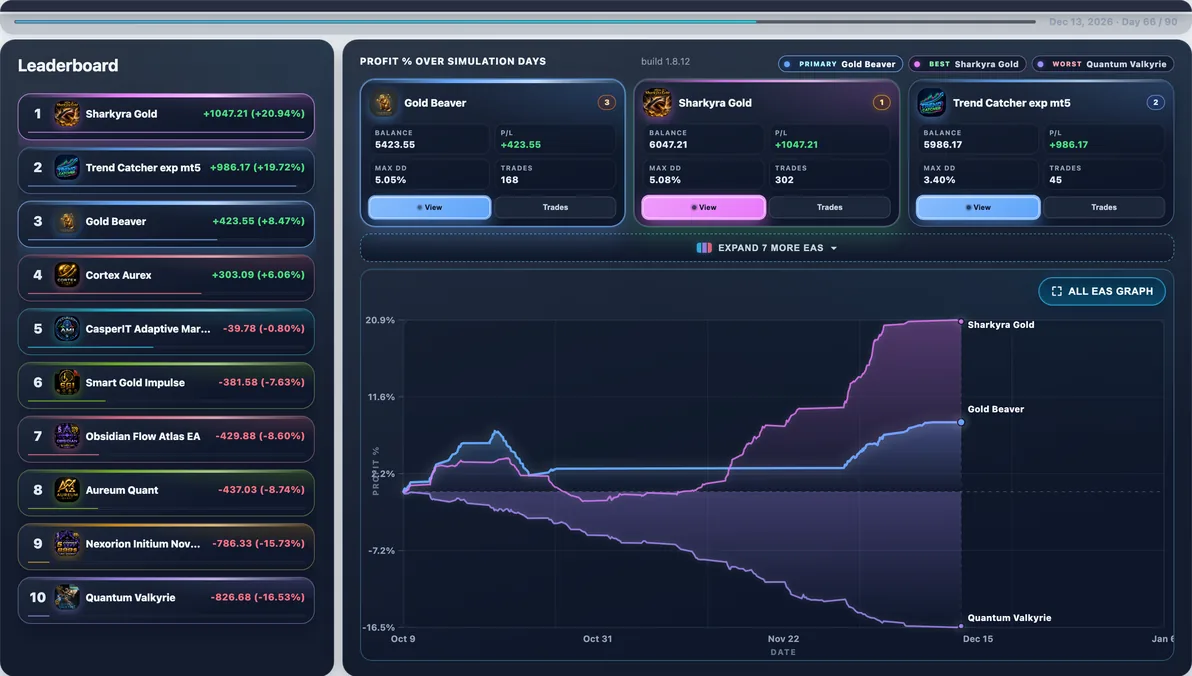Viewport: 1192px width, 676px height.
Task: Select Quantum Valkyrie leaderboard row
Action: click(166, 600)
